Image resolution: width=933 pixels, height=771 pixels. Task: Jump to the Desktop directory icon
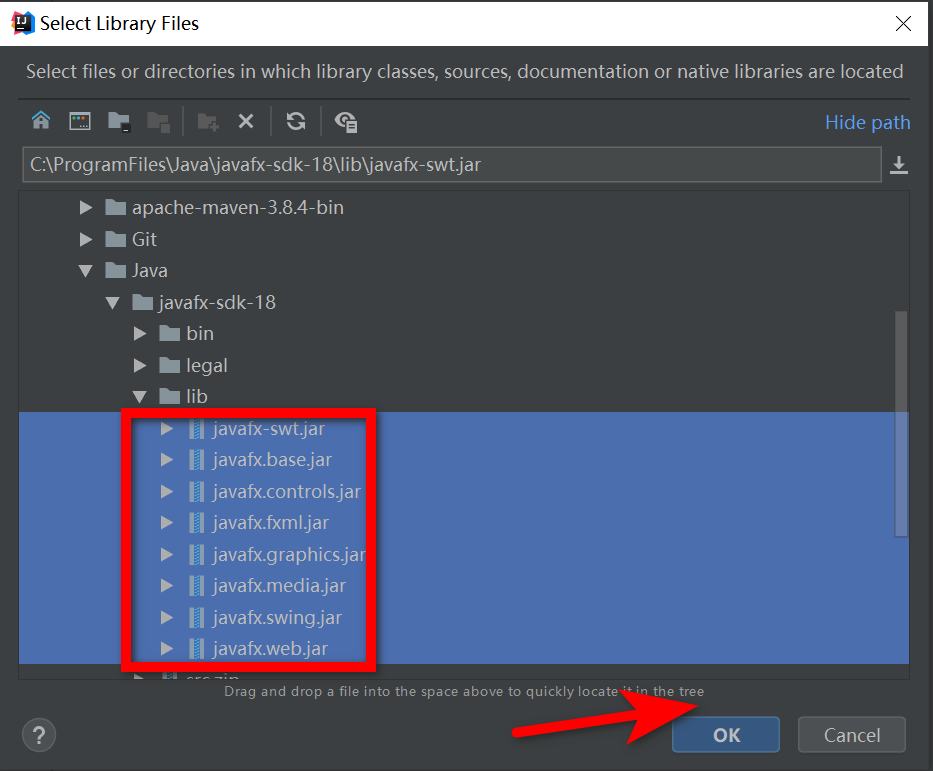pyautogui.click(x=80, y=121)
